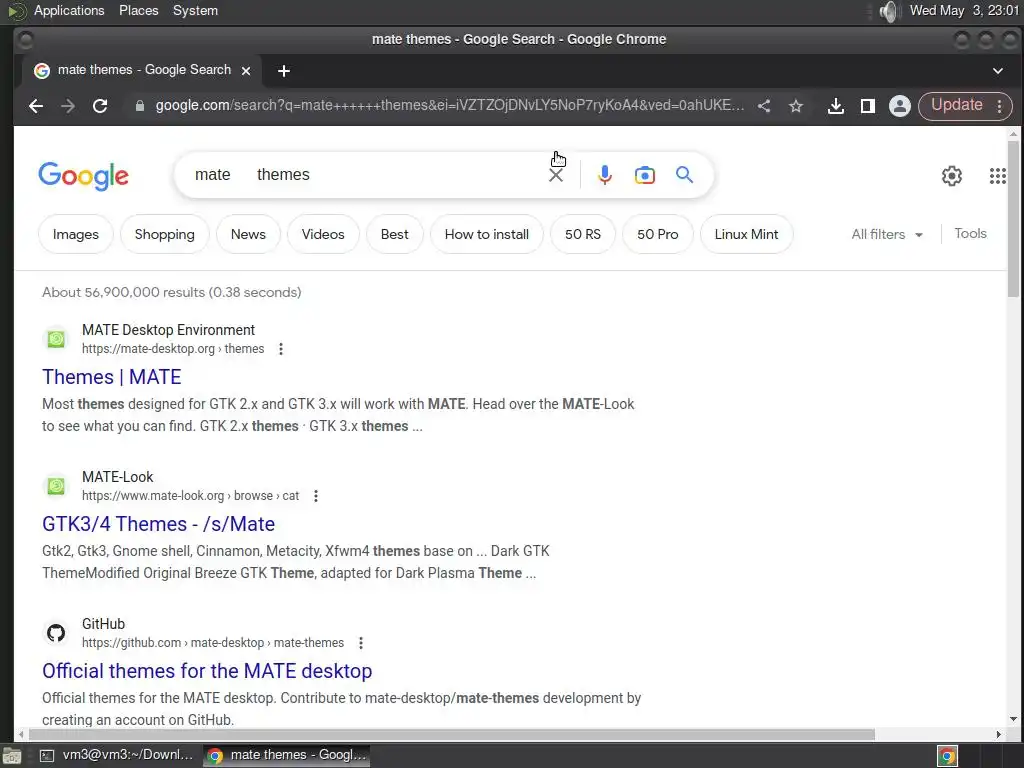Switch to Videos results
The image size is (1024, 768).
(323, 234)
